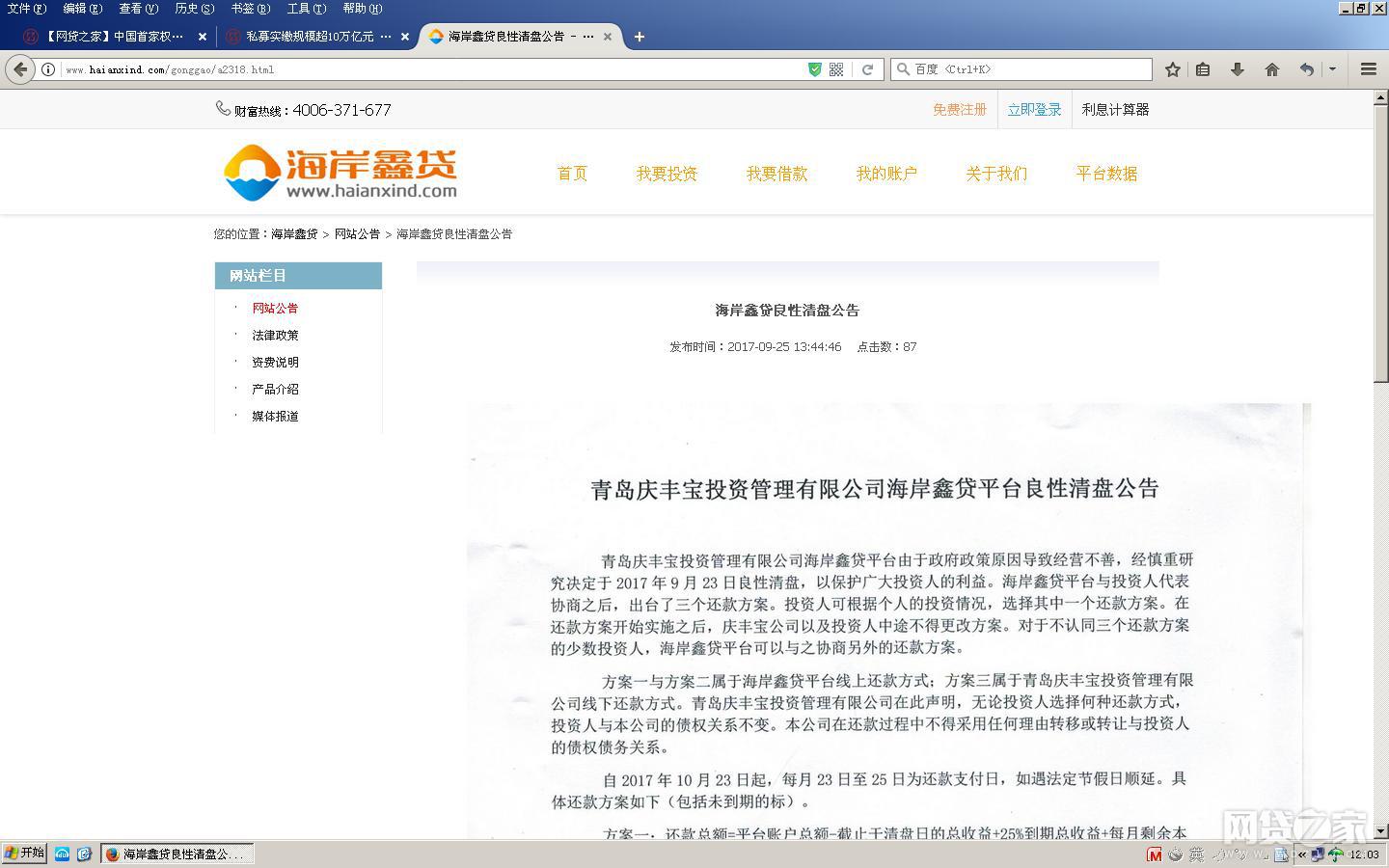
Task: Click the 12:03 system clock
Action: pyautogui.click(x=1364, y=854)
